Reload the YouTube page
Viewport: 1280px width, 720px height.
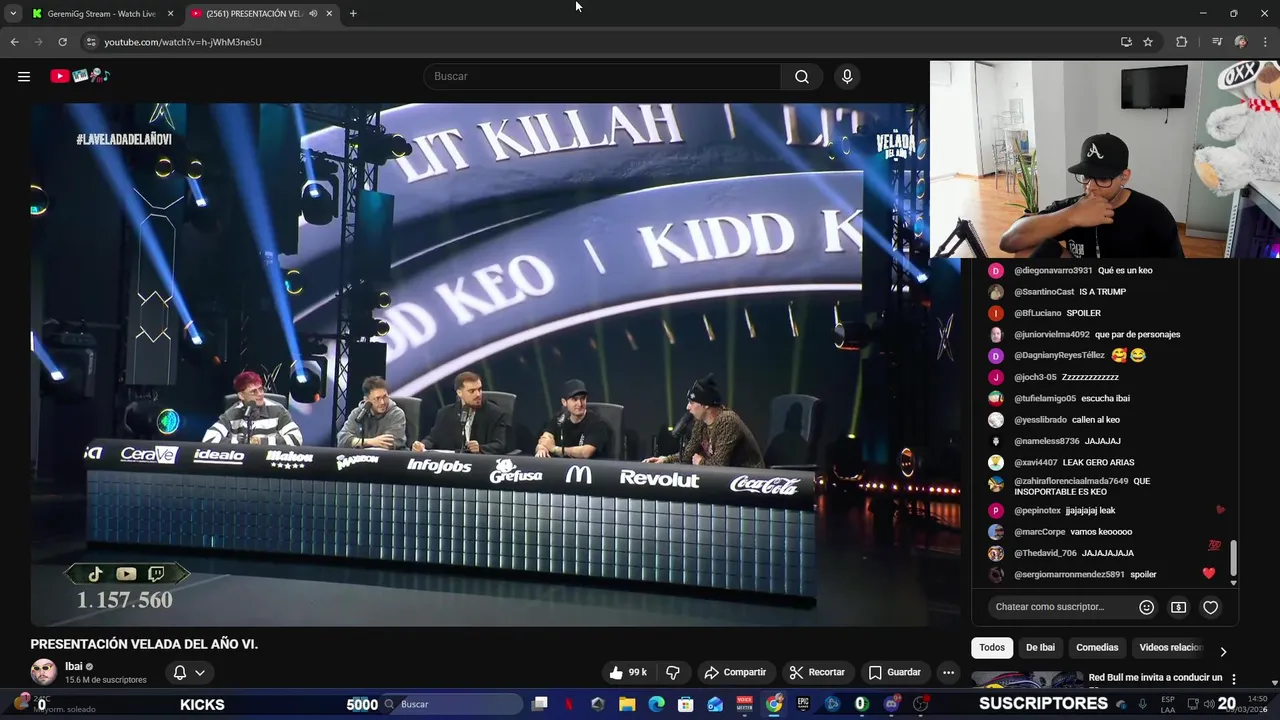click(x=62, y=42)
